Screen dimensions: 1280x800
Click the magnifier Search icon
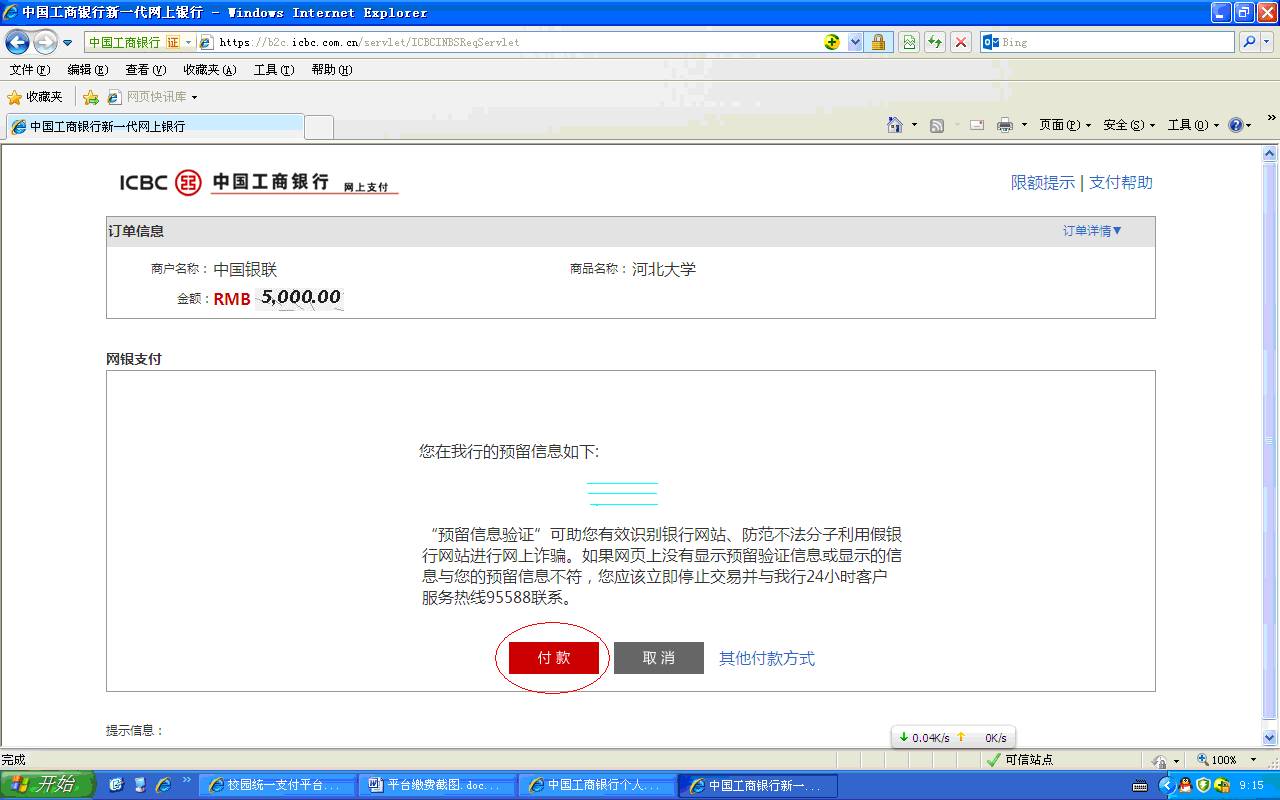pos(1248,42)
